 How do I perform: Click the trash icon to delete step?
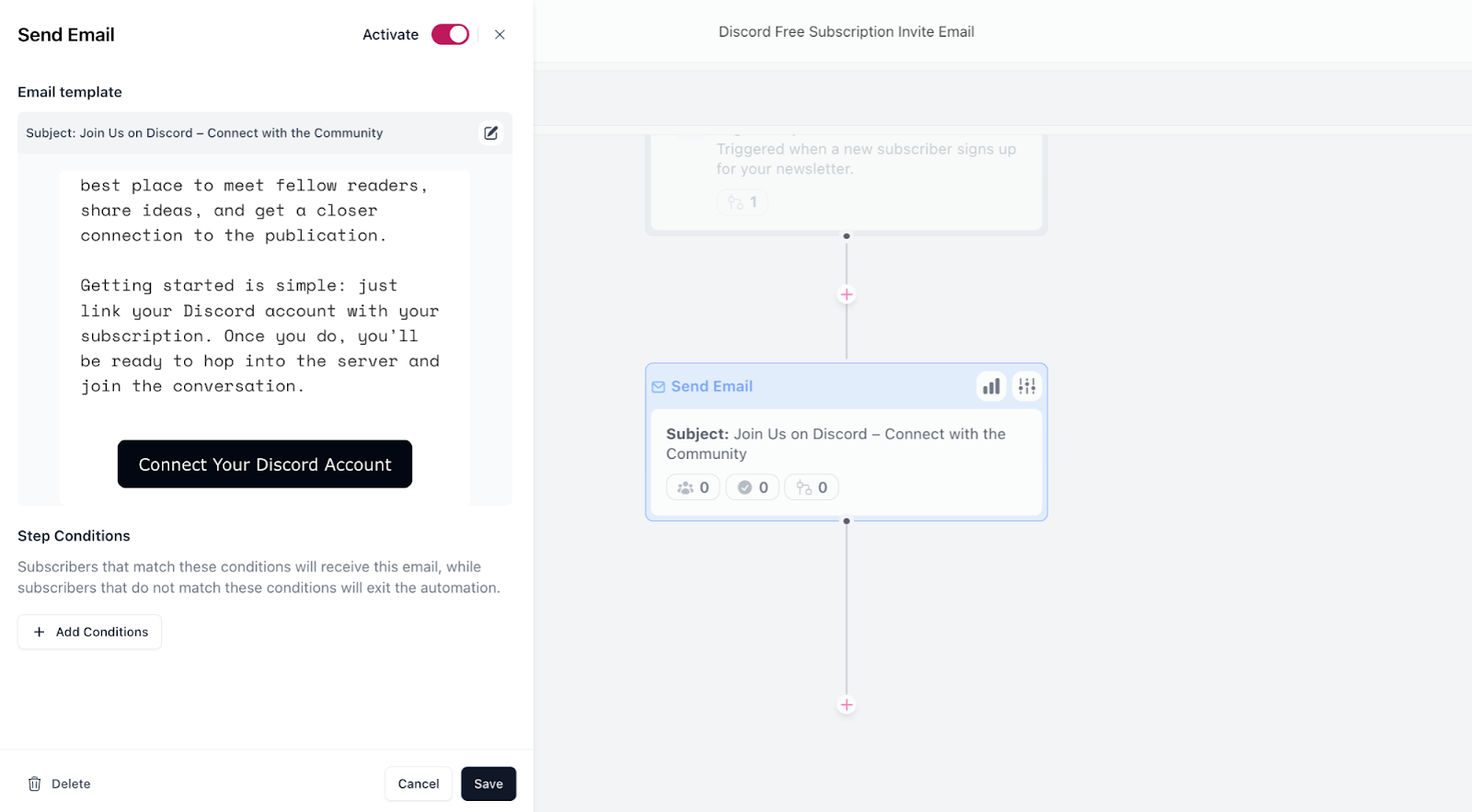point(35,784)
